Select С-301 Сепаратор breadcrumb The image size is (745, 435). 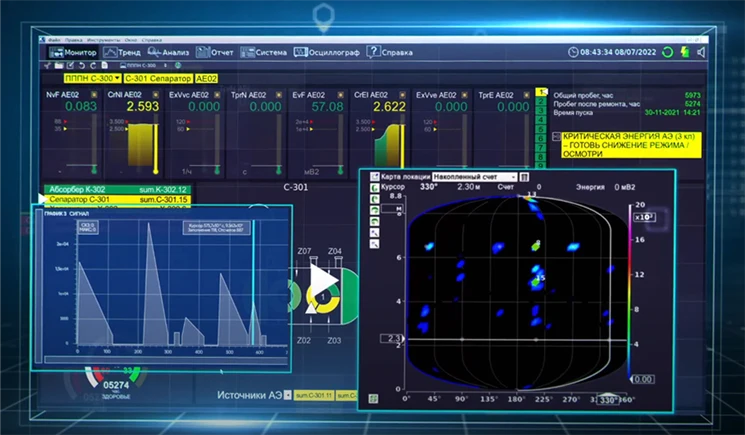(158, 78)
